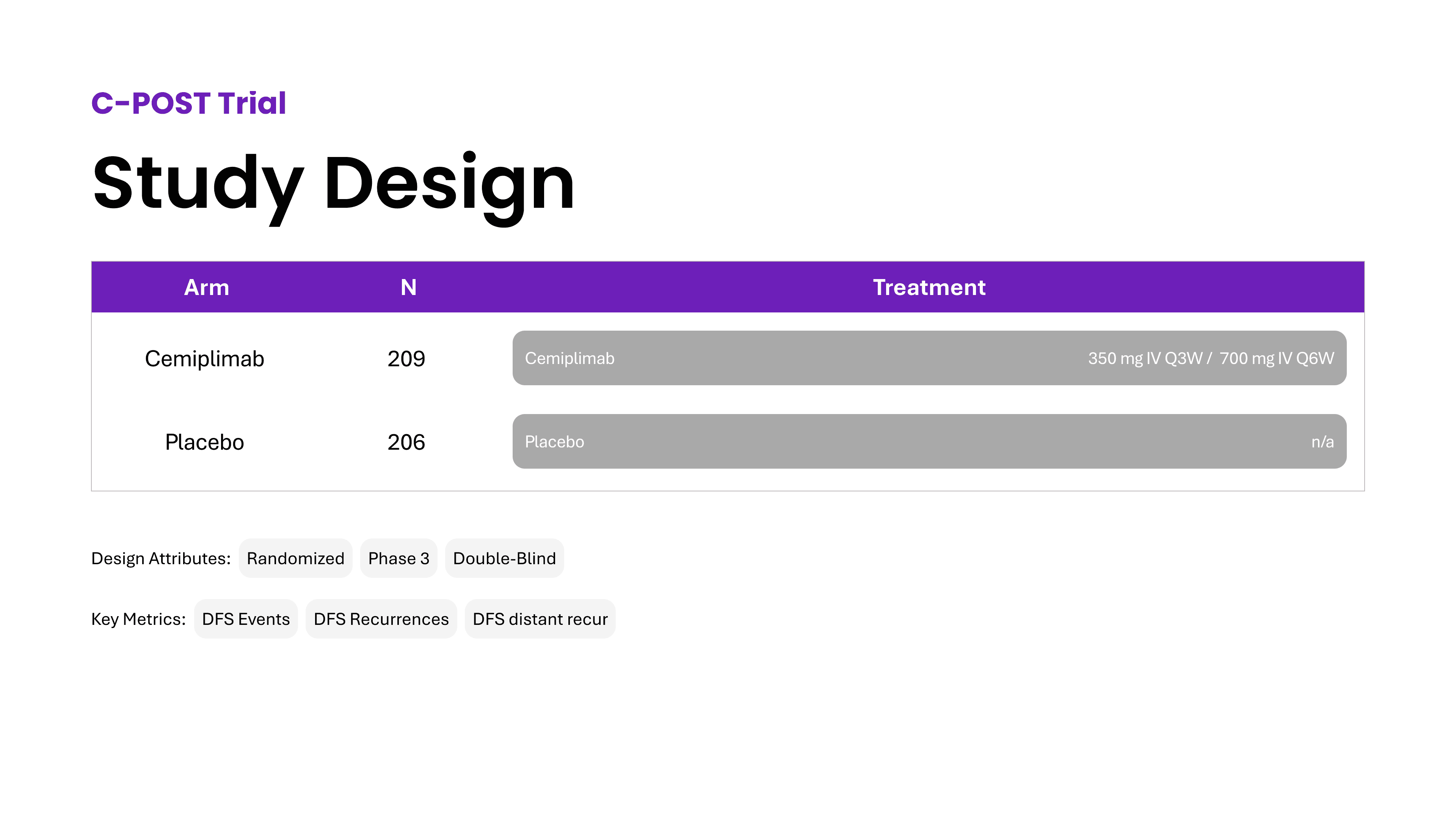The width and height of the screenshot is (1456, 819).
Task: Click the 350 mg IV Q3W dosage text
Action: coord(1146,358)
